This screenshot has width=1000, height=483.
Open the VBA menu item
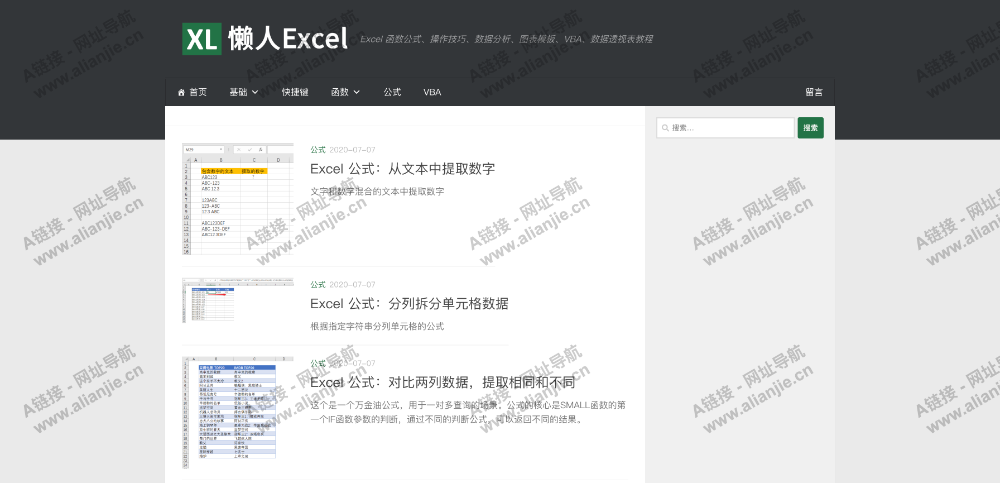click(432, 93)
